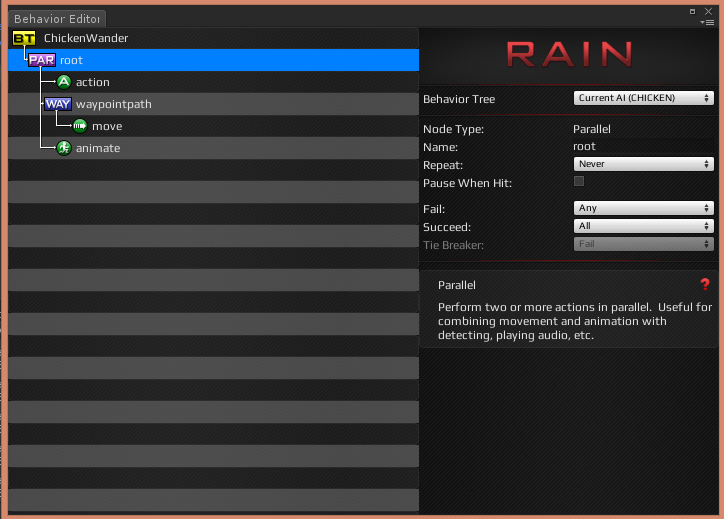This screenshot has width=724, height=519.
Task: Open the Succeed dropdown set to All
Action: [x=643, y=226]
